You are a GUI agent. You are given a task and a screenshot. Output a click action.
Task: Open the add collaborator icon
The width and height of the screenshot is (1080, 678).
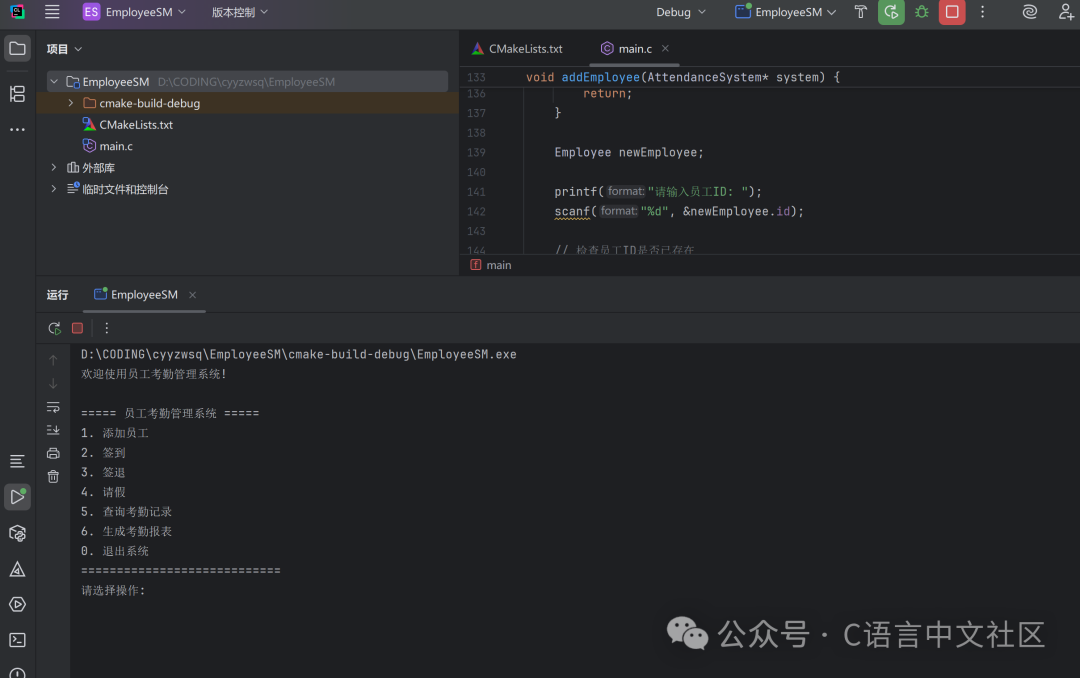[1066, 12]
